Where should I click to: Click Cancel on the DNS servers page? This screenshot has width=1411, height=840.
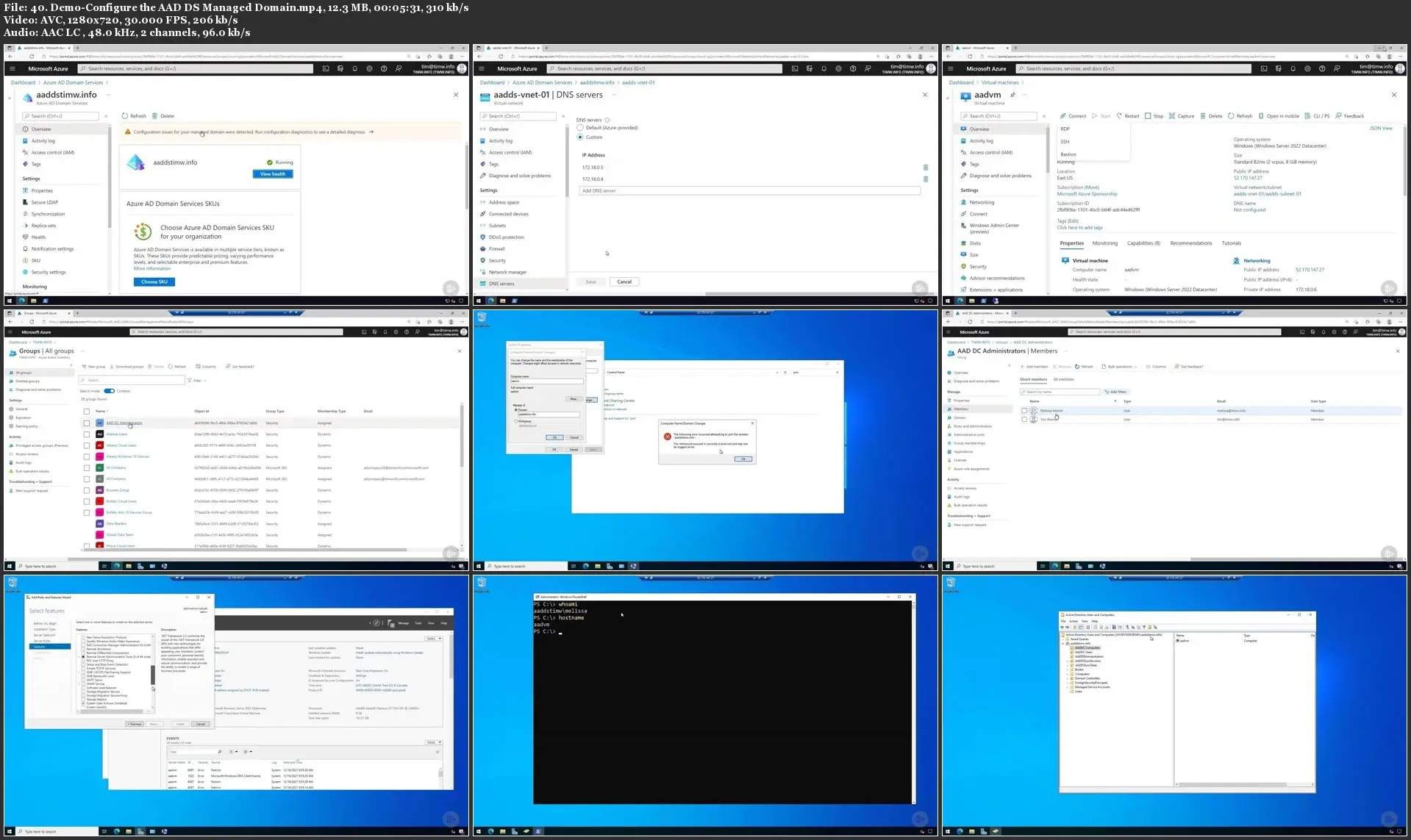point(624,281)
